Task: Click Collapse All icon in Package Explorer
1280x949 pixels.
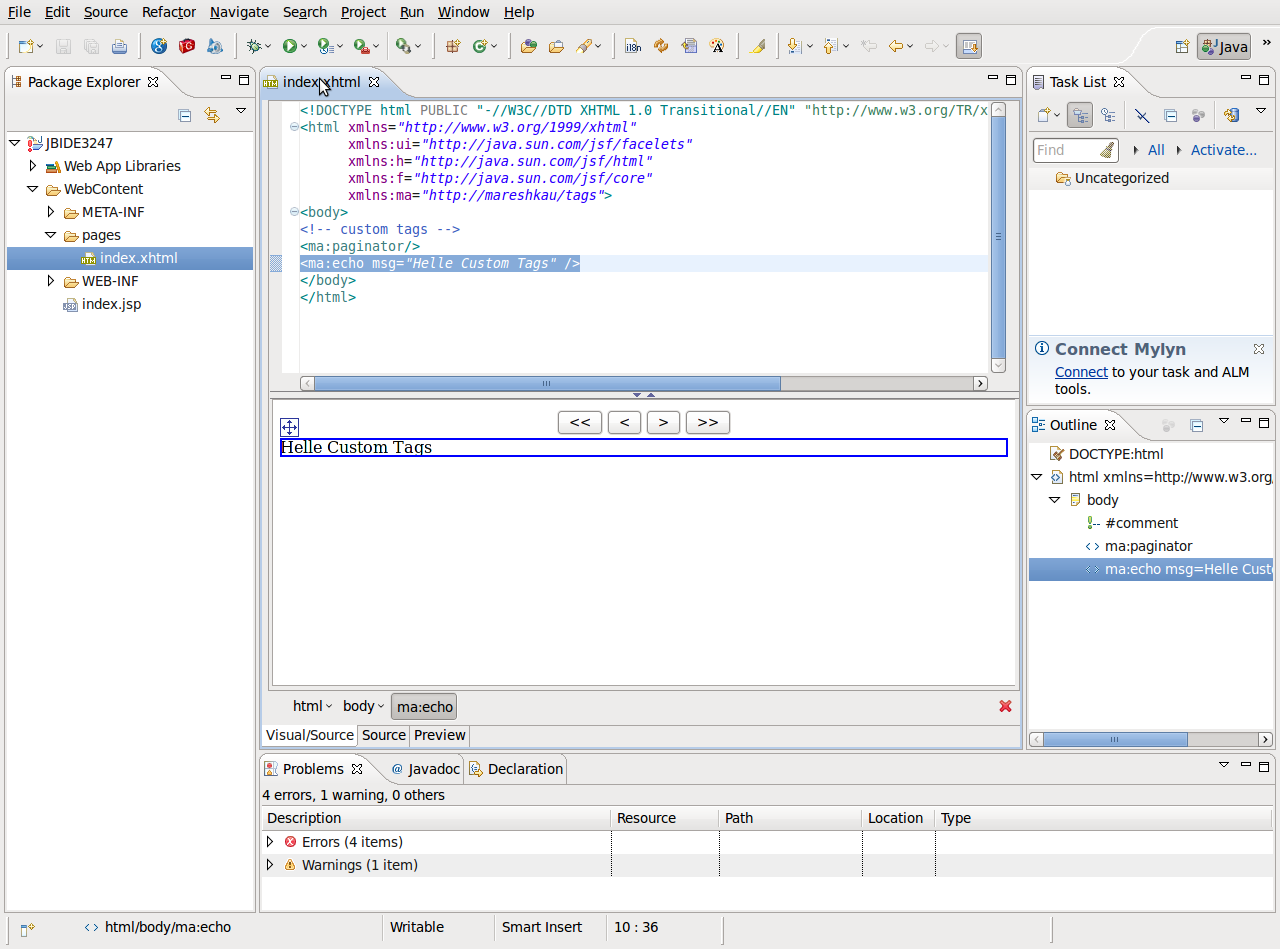Action: point(184,115)
